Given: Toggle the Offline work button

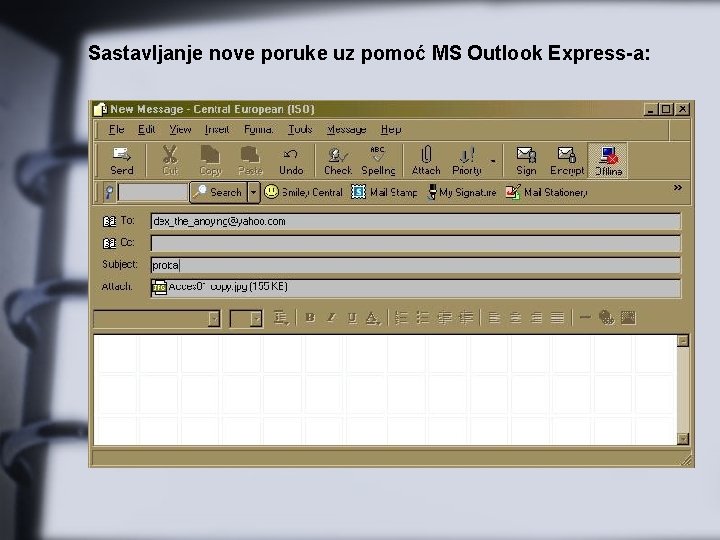Looking at the screenshot, I should coord(608,160).
